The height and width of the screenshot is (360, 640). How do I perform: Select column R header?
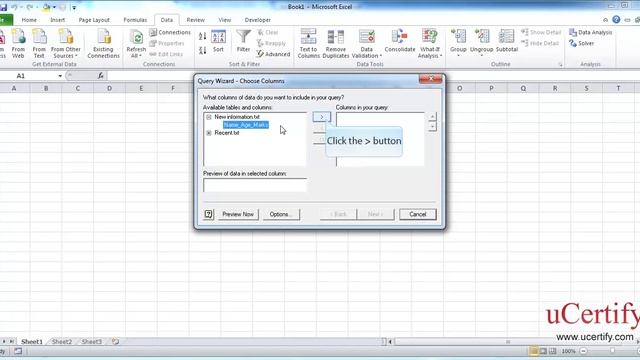click(555, 88)
